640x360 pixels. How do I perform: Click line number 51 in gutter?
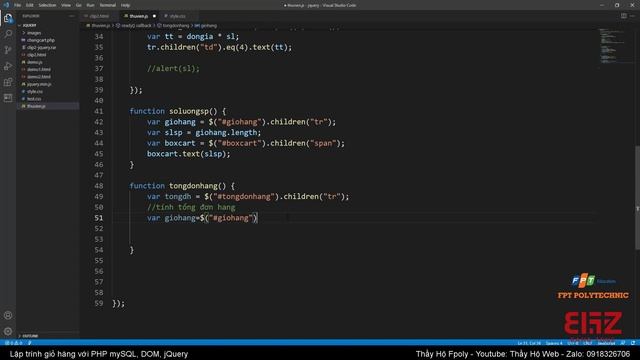[99, 218]
